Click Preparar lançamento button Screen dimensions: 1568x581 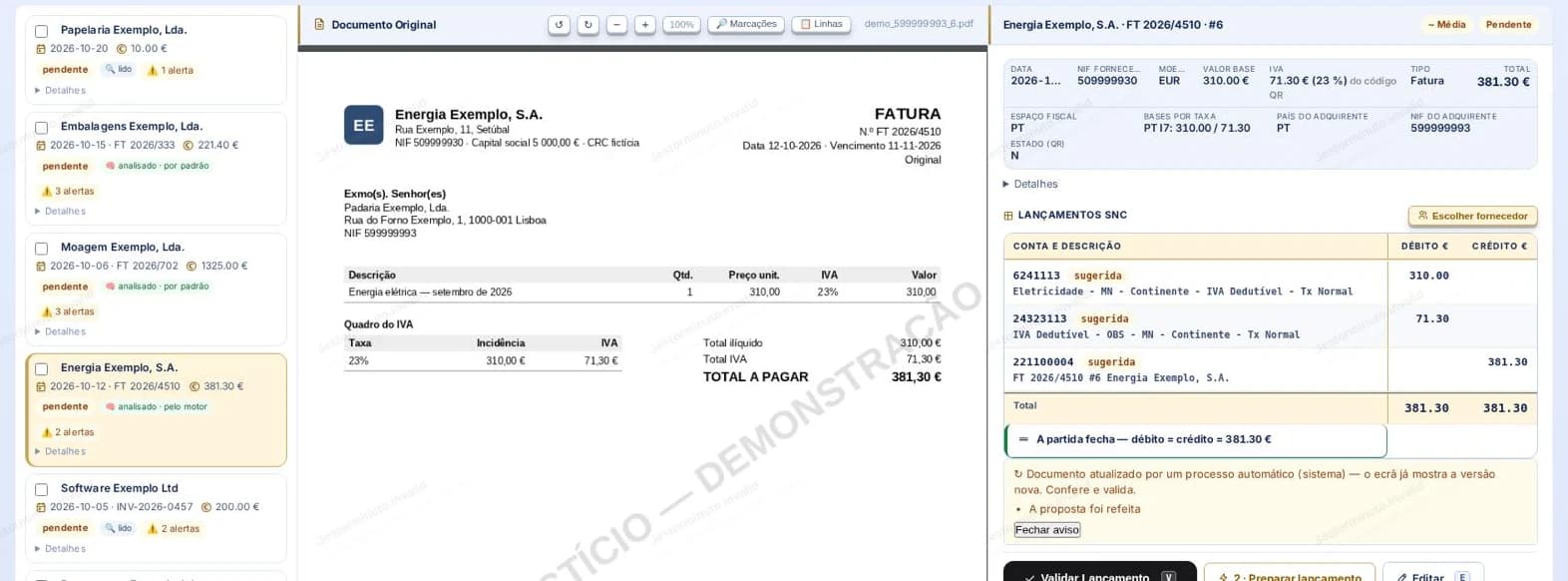pyautogui.click(x=1289, y=573)
